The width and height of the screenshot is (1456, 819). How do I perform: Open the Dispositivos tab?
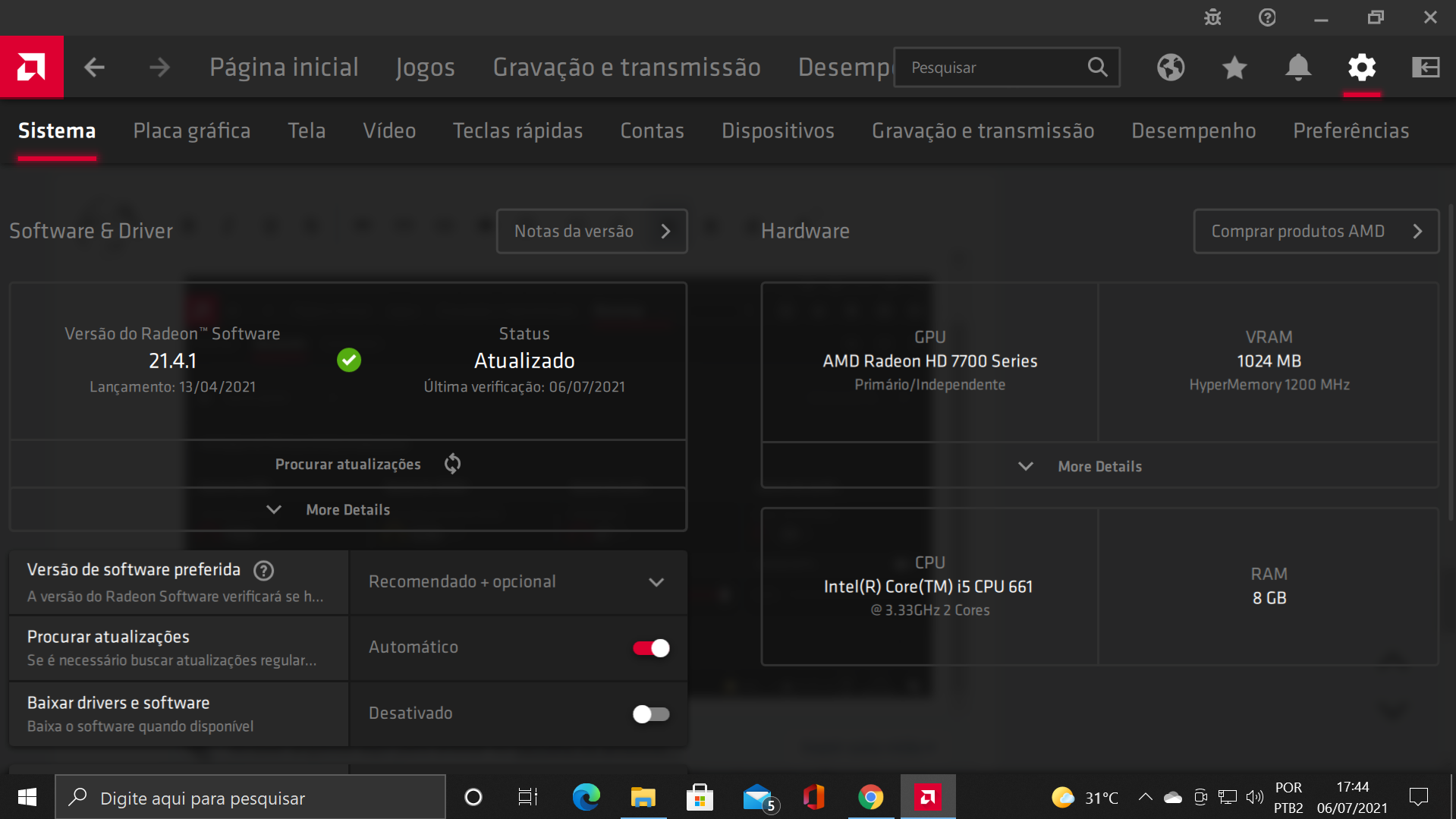778,131
